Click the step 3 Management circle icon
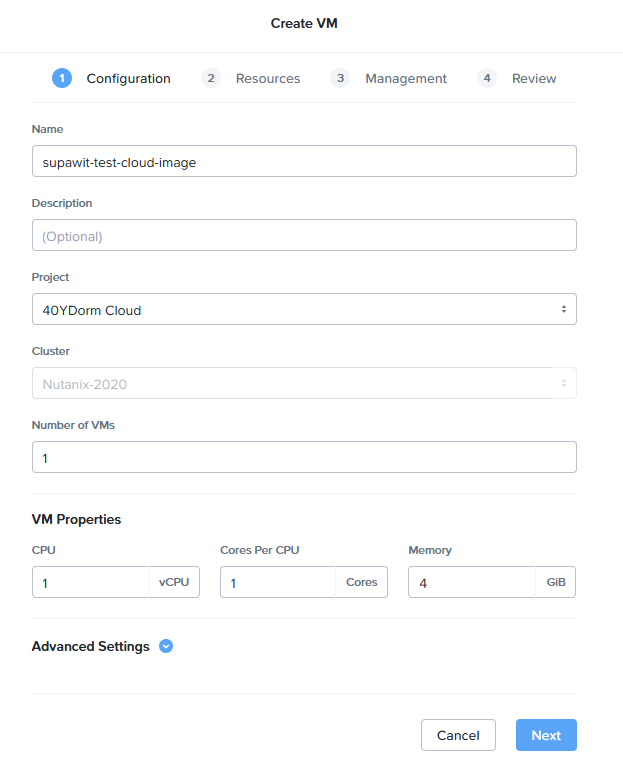623x779 pixels. coord(340,78)
